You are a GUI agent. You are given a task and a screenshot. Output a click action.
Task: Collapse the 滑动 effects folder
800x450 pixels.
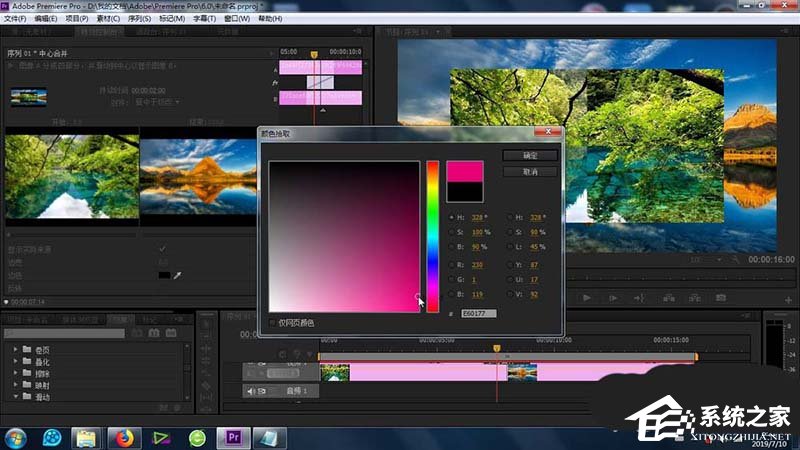point(16,397)
